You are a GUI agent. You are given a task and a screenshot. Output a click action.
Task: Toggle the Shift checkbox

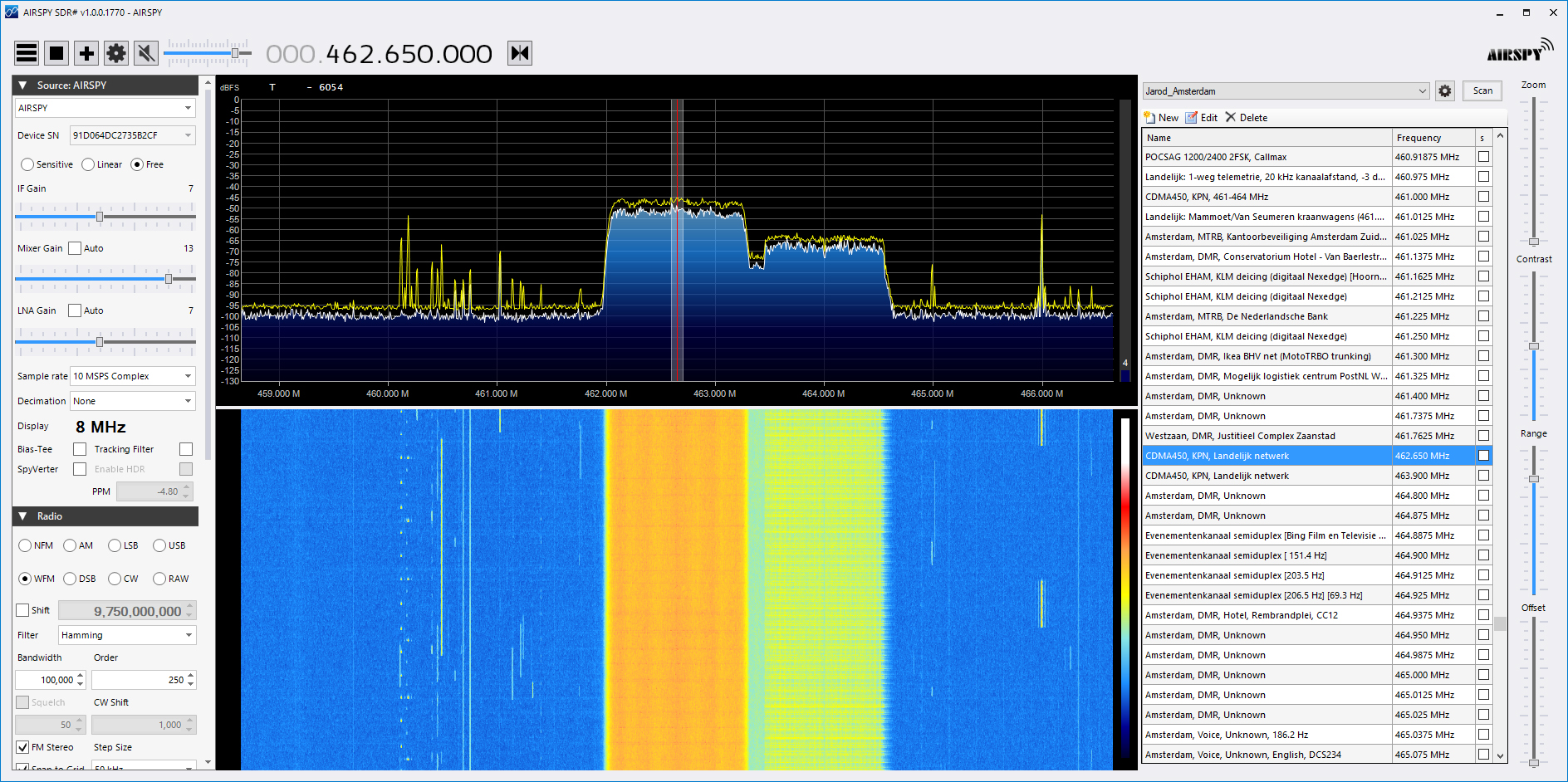tap(23, 610)
